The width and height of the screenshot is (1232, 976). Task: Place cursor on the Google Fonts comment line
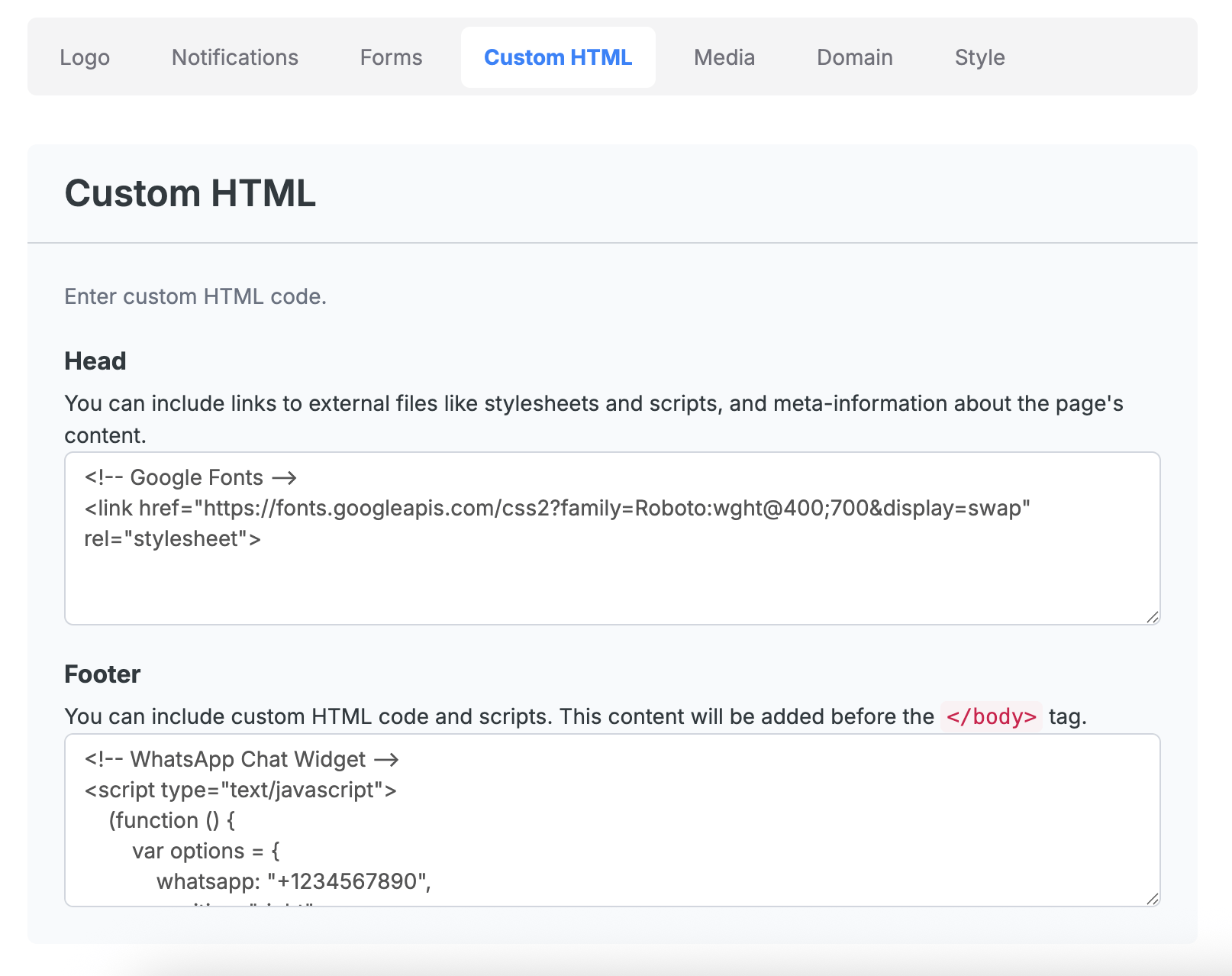coord(190,478)
